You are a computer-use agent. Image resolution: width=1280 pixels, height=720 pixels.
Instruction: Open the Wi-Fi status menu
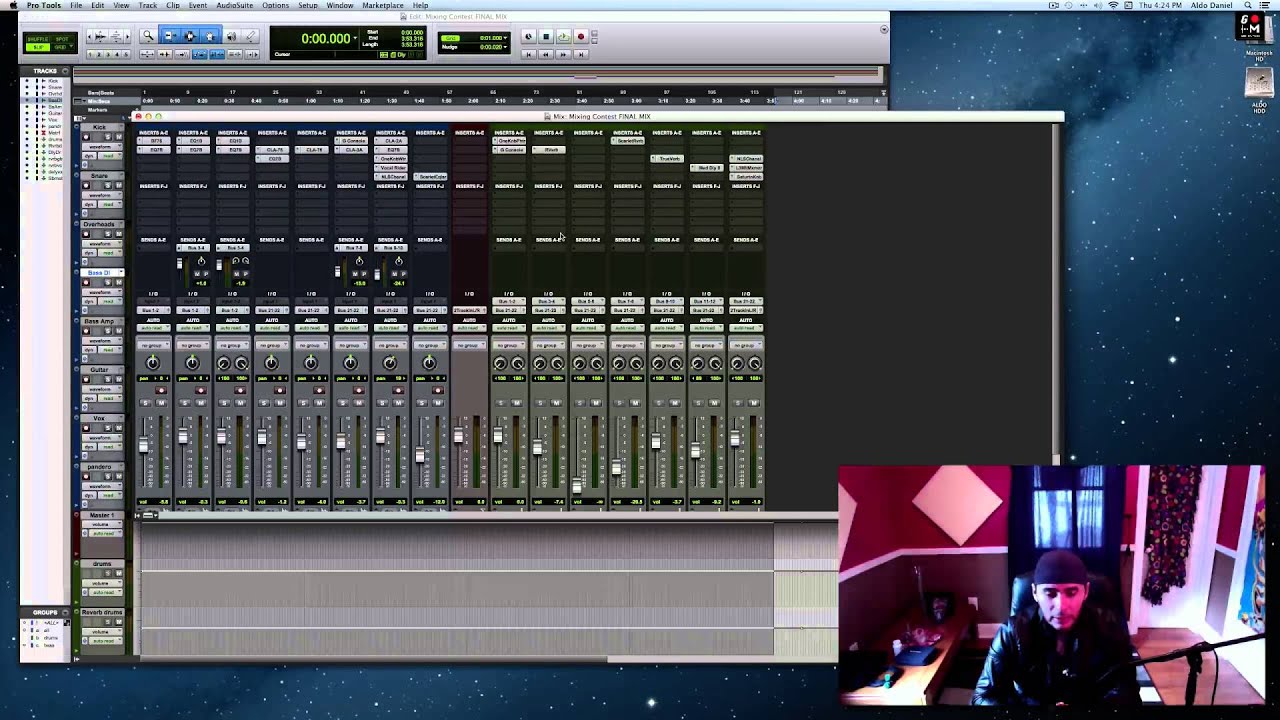1113,6
